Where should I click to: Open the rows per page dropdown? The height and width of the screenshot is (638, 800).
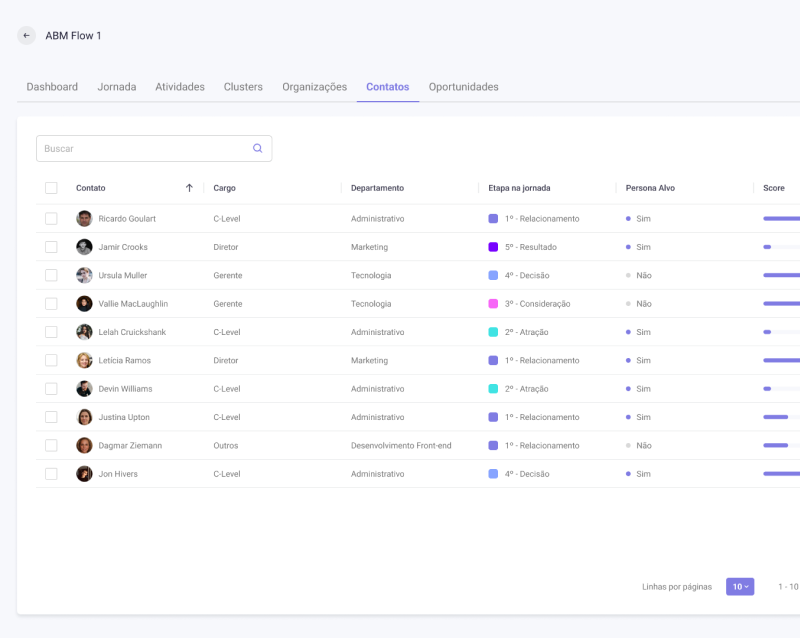tap(739, 587)
